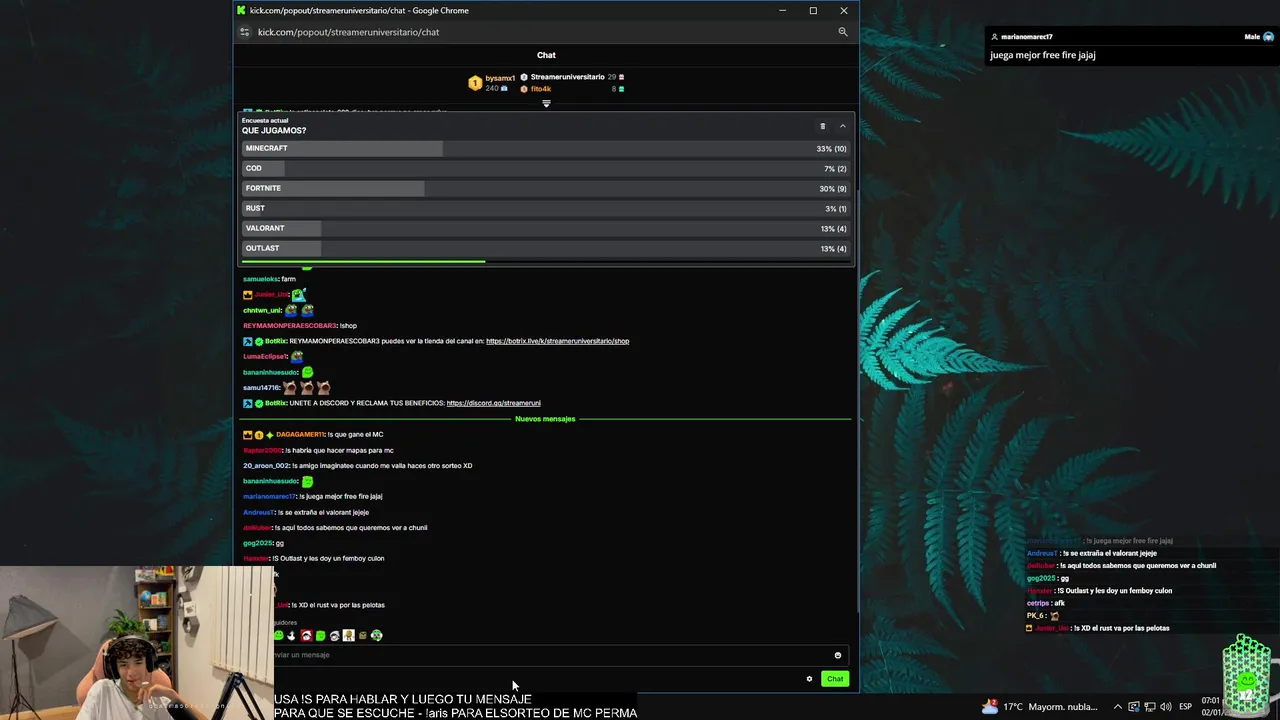Vote for RUST in the poll
The image size is (1280, 720).
[546, 208]
